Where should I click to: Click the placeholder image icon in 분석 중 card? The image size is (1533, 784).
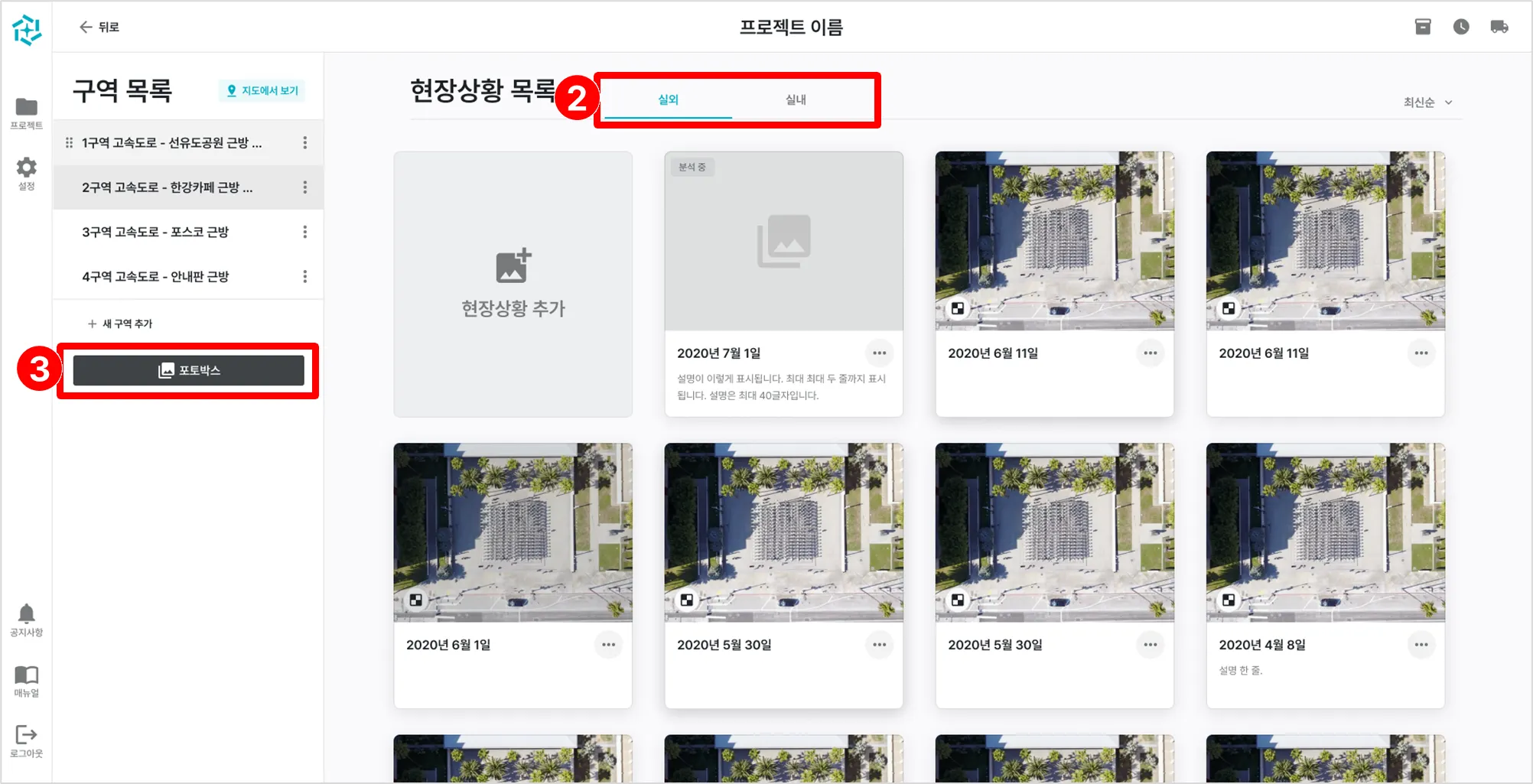(x=784, y=241)
